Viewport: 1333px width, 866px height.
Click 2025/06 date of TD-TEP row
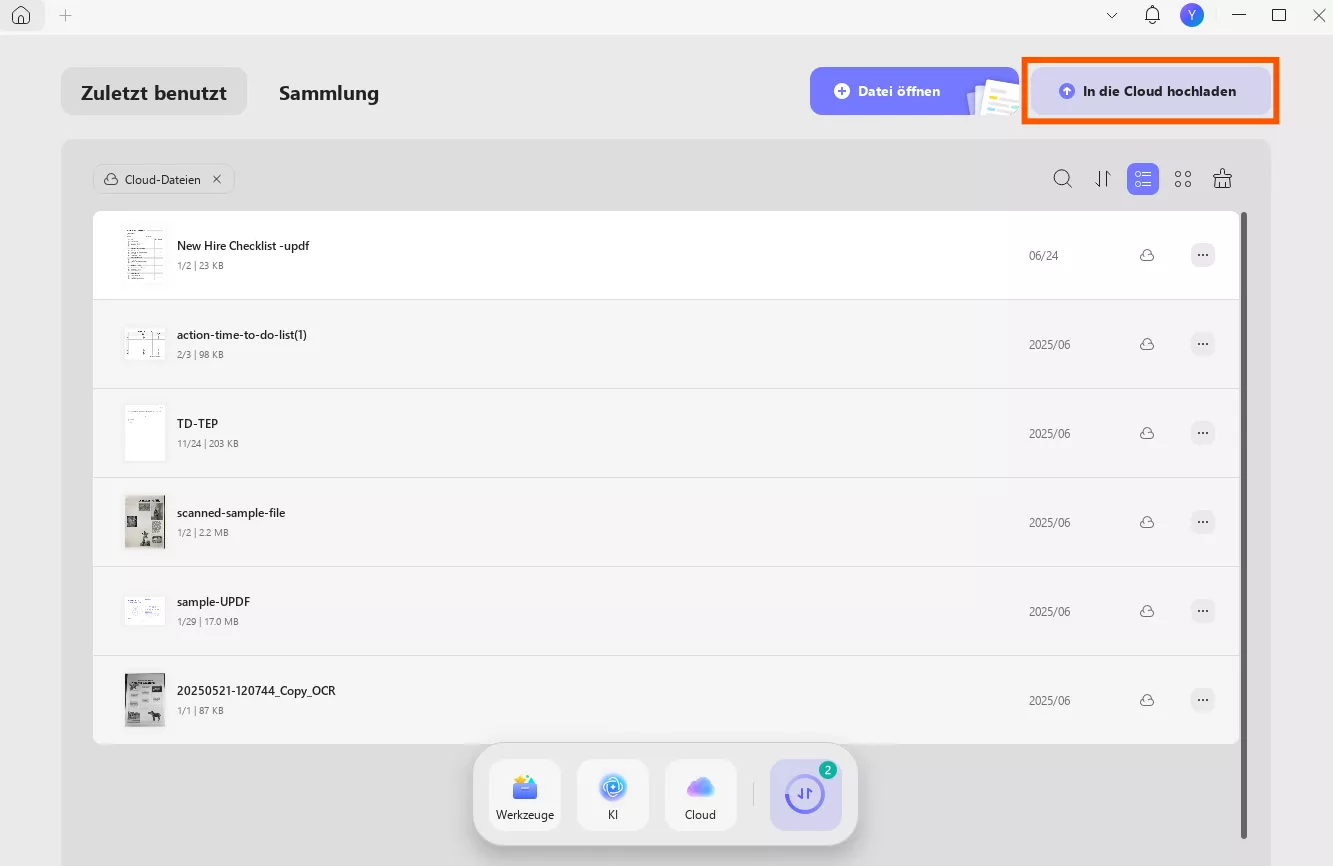pos(1049,434)
